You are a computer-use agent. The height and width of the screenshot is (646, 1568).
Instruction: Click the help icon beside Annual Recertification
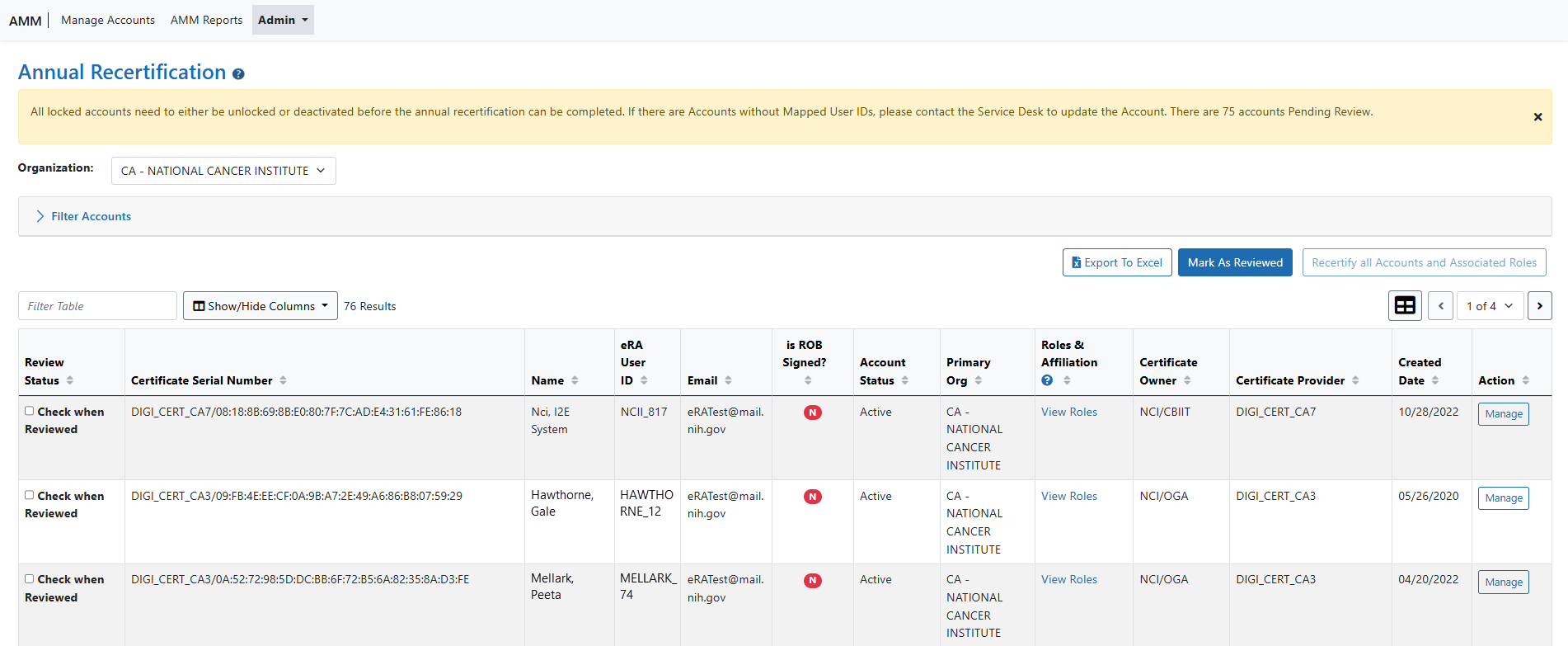click(238, 74)
